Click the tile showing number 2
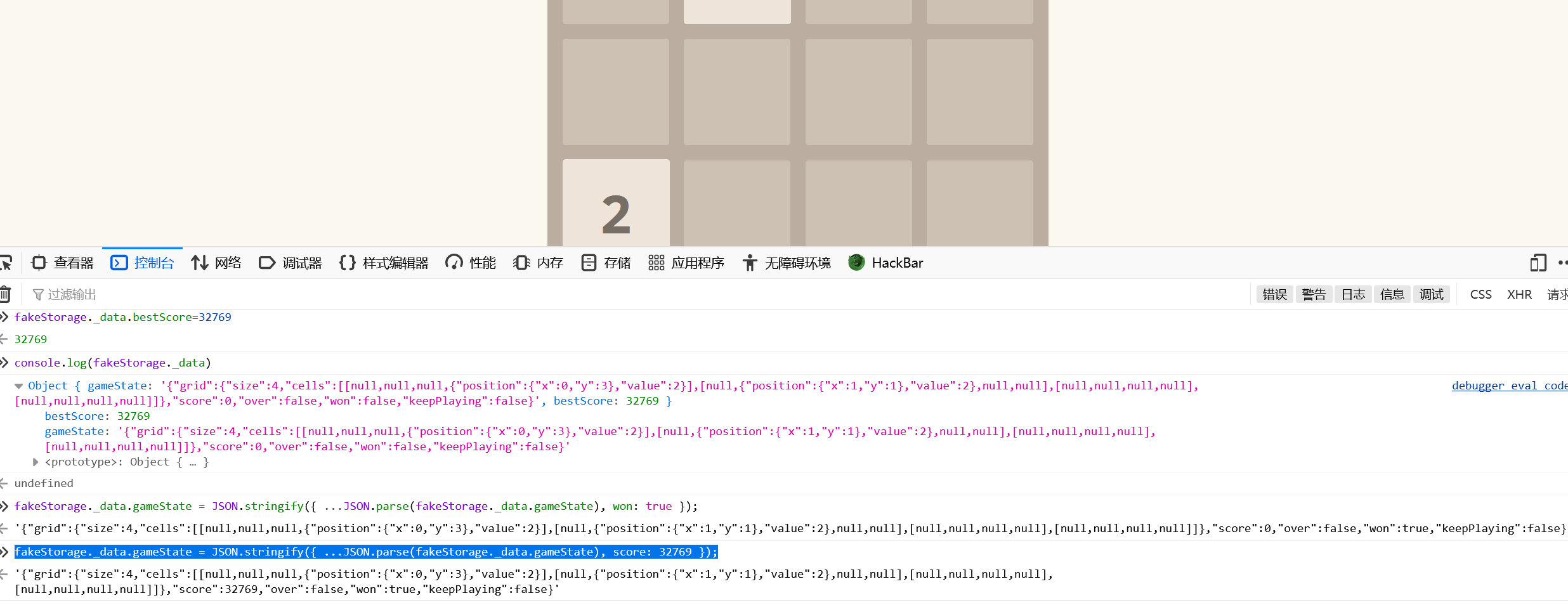The image size is (1568, 605). click(616, 203)
